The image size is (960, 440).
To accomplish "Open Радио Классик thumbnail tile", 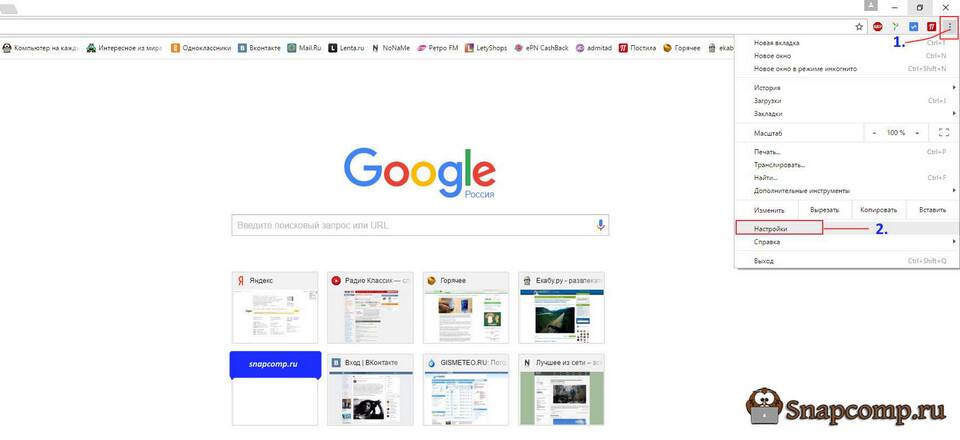I will (370, 308).
